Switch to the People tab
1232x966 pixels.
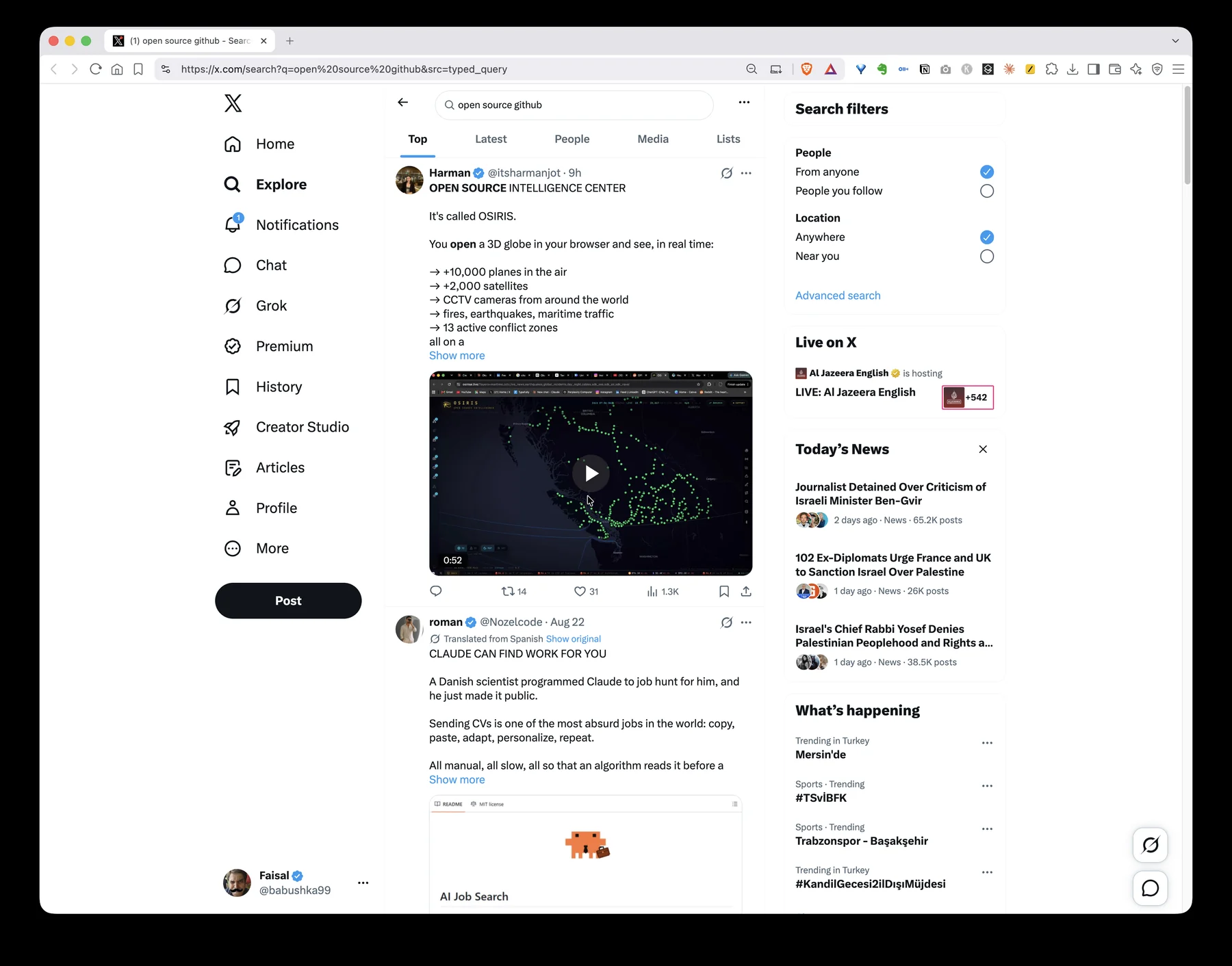[572, 139]
